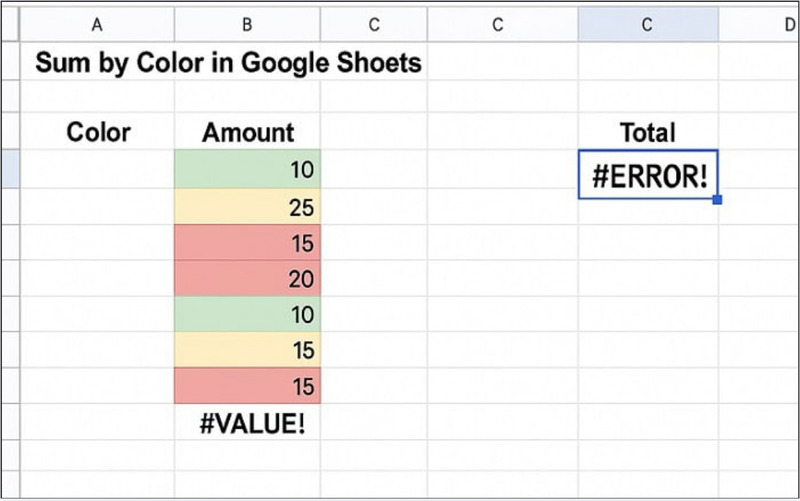Click the red 15 cell directly above #VALUE!

[247, 386]
